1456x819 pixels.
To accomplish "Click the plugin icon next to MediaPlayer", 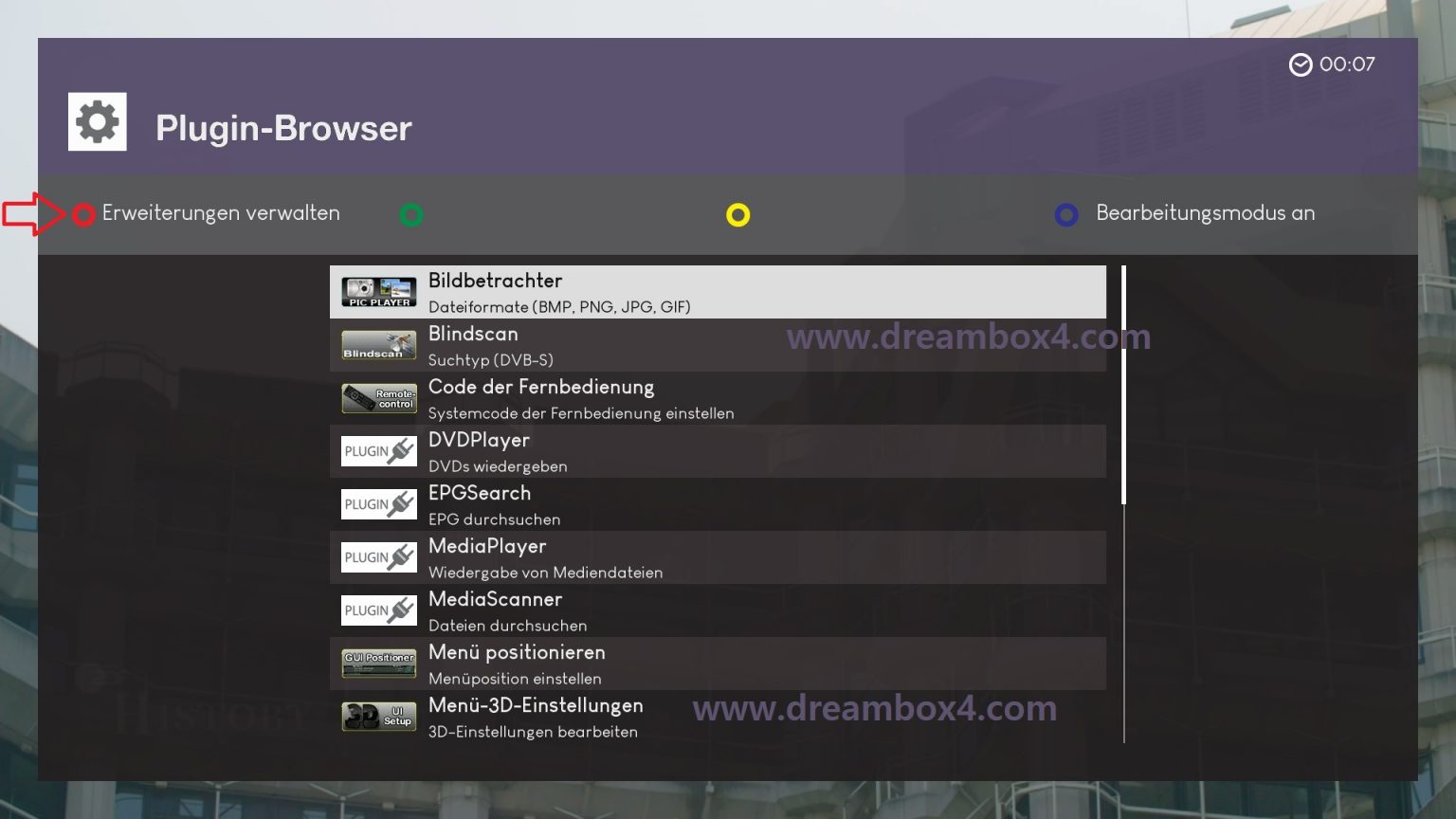I will click(x=379, y=557).
